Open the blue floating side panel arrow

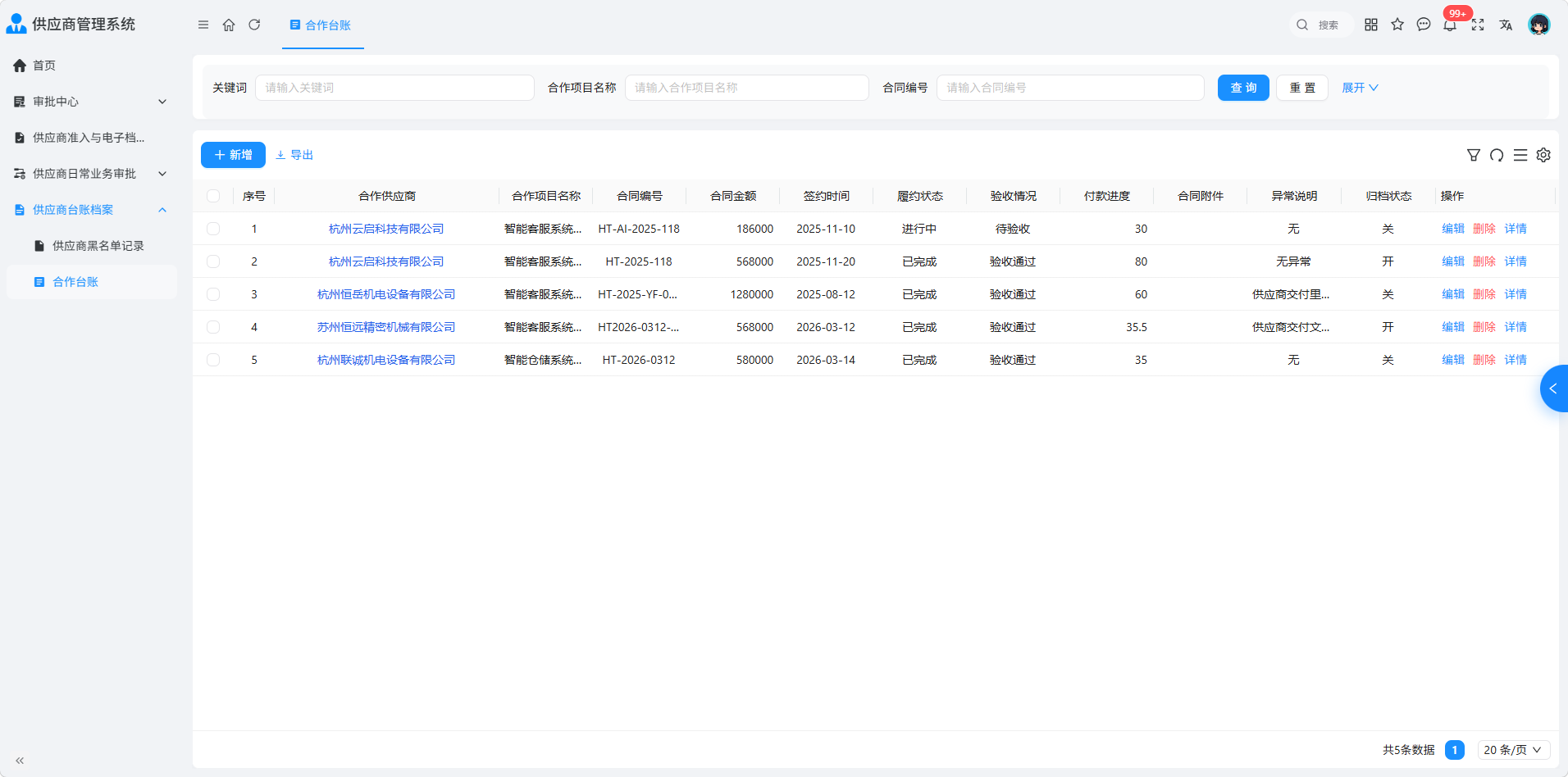[x=1554, y=388]
